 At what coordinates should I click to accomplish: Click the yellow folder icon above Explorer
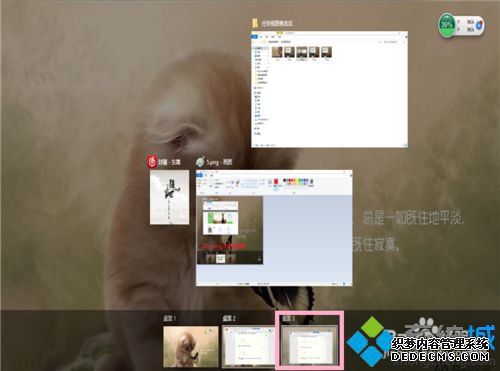pos(255,23)
